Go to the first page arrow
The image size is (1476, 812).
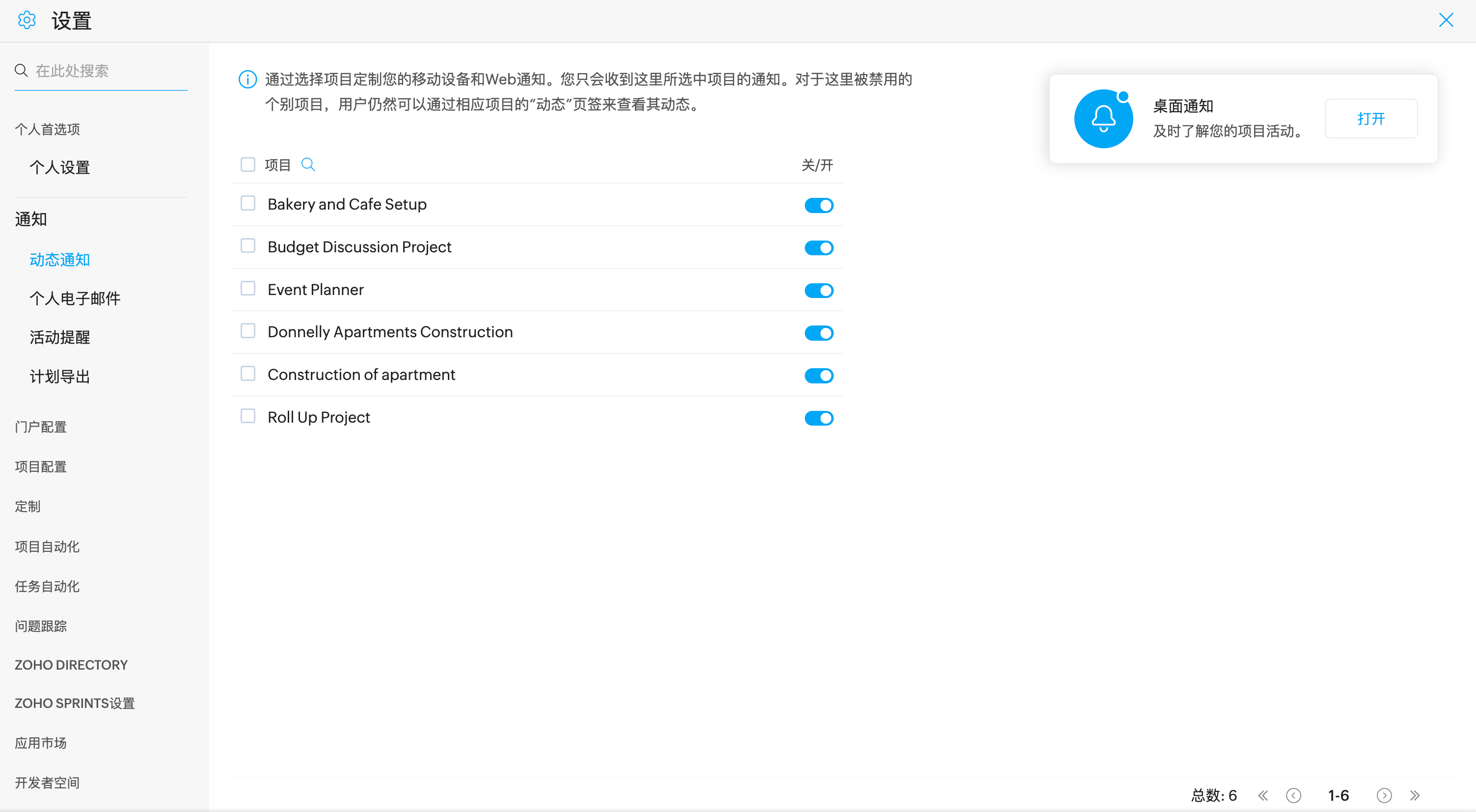pyautogui.click(x=1263, y=795)
